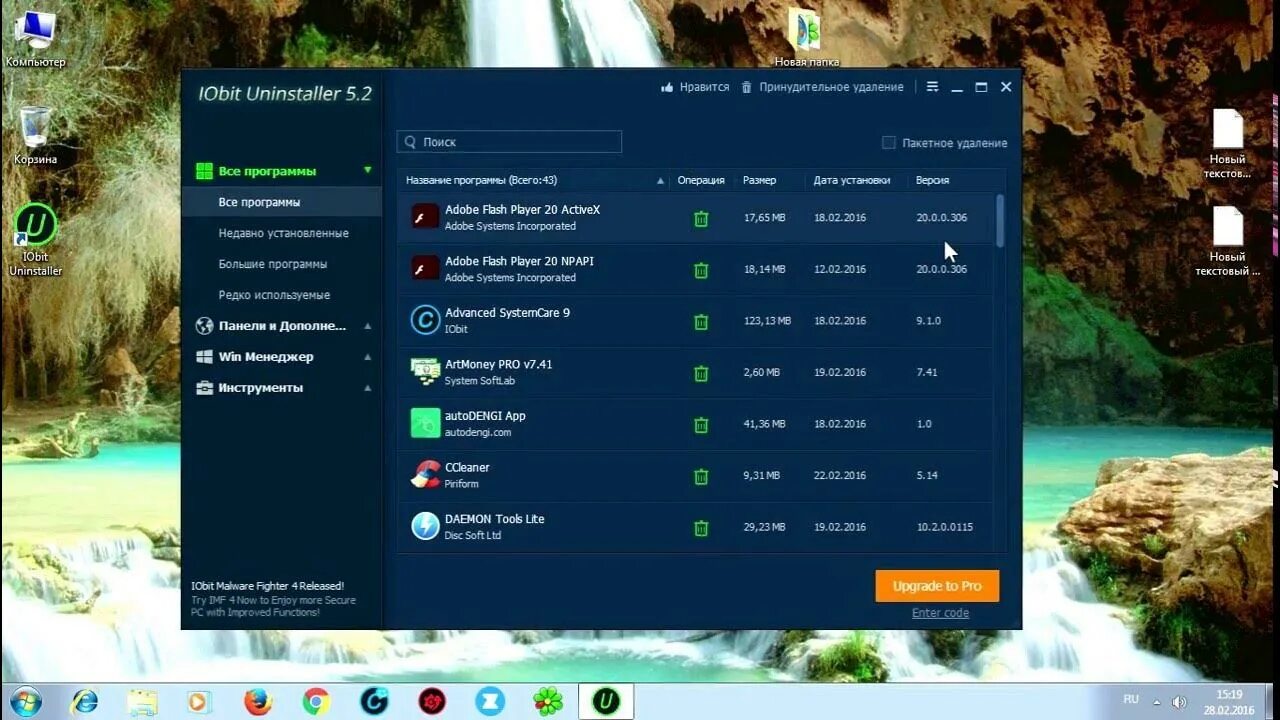1280x720 pixels.
Task: Click trash icon in ArtMoney PRO v7.41 row
Action: pos(701,373)
